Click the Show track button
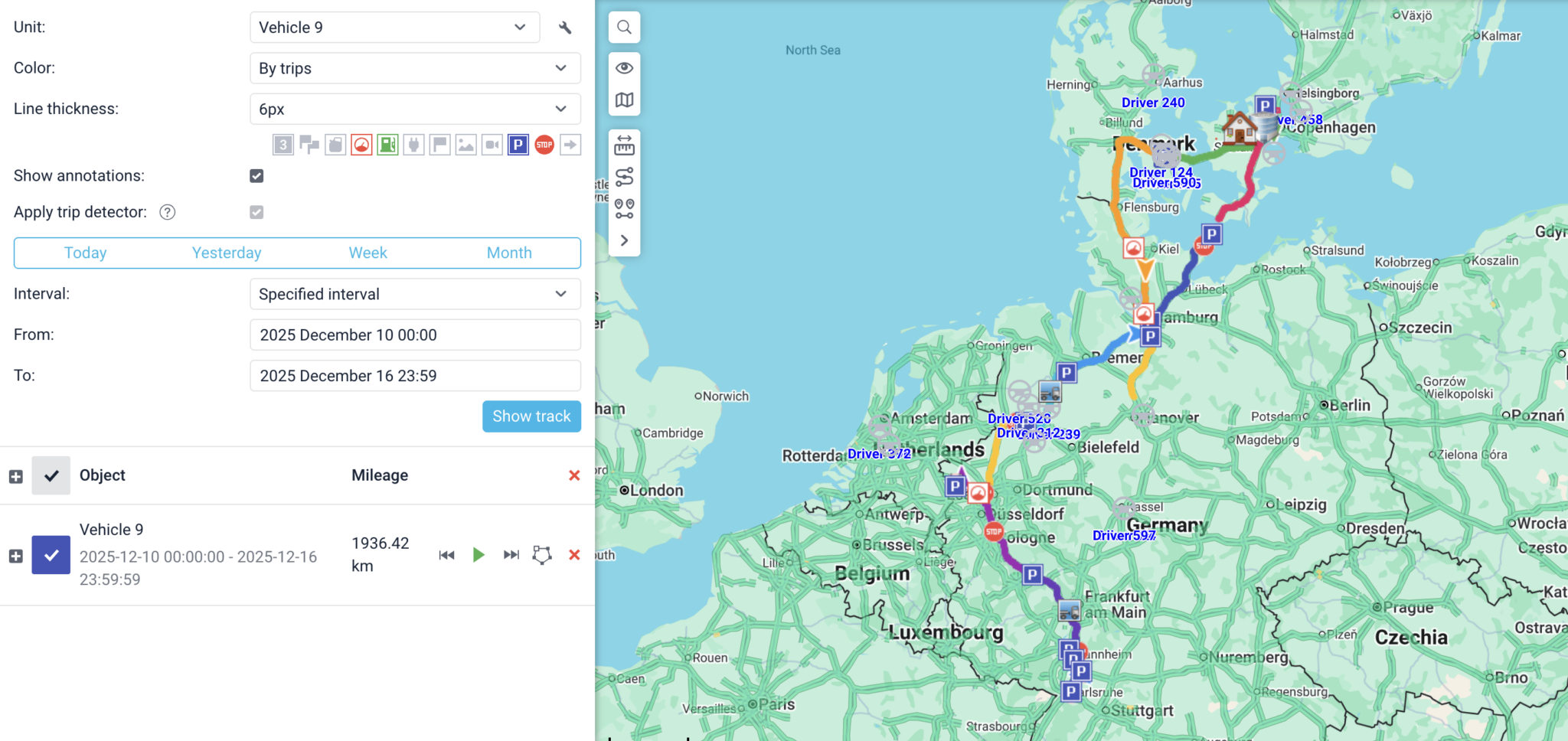 tap(531, 416)
